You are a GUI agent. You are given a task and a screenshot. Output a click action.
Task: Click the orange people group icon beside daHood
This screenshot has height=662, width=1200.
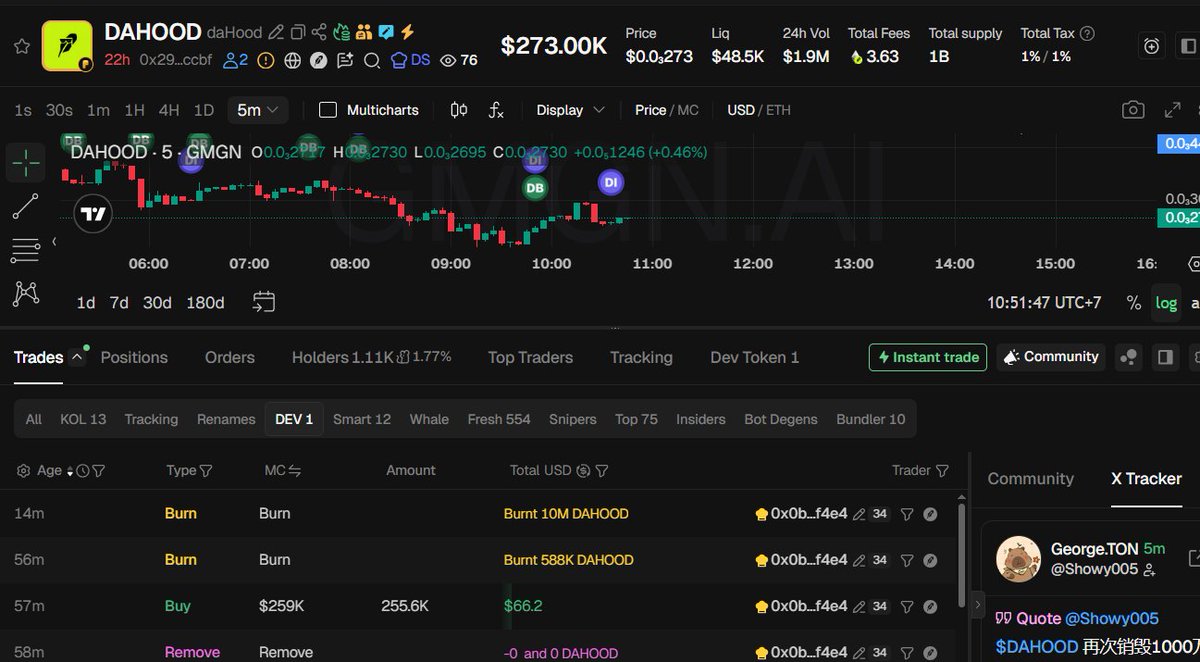click(x=364, y=32)
